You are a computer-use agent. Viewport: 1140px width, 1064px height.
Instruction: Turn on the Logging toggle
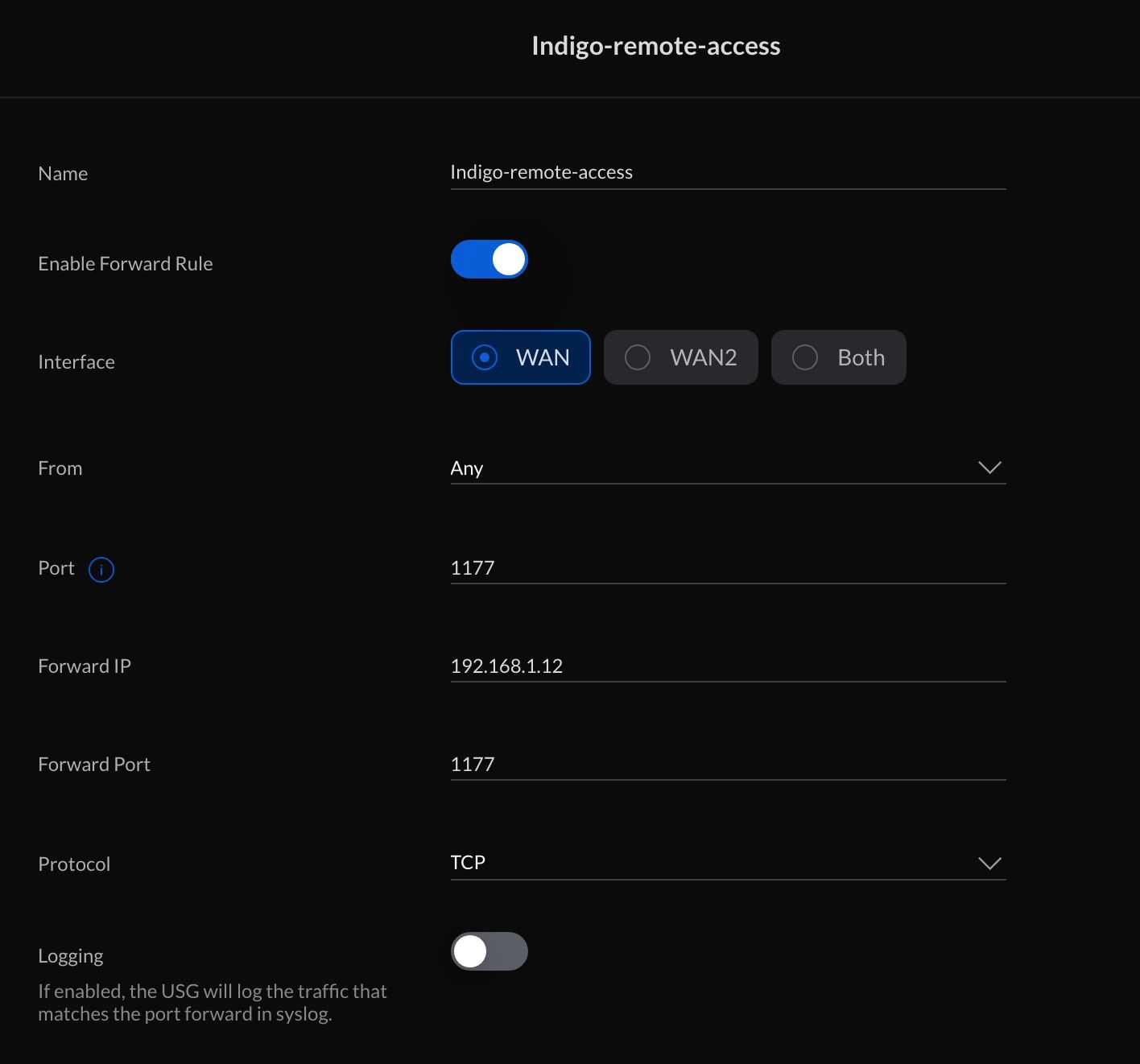489,951
